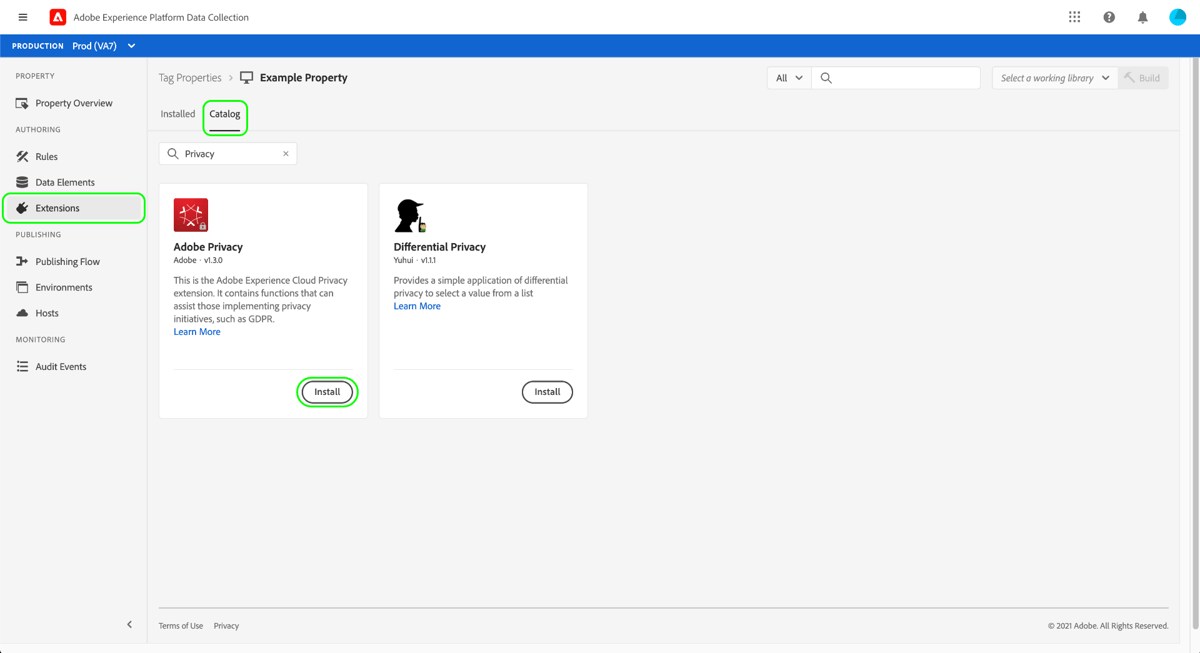The width and height of the screenshot is (1200, 653).
Task: Open Learn More for Differential Privacy
Action: pyautogui.click(x=417, y=305)
